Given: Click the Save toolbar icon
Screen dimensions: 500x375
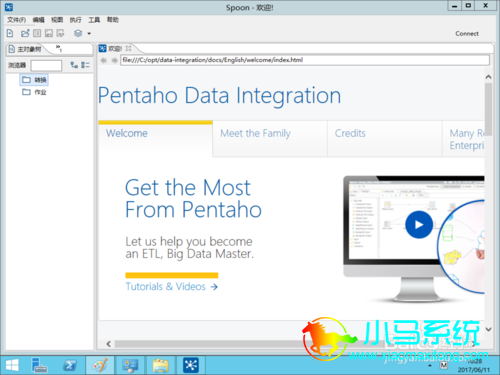Looking at the screenshot, I should (x=49, y=33).
